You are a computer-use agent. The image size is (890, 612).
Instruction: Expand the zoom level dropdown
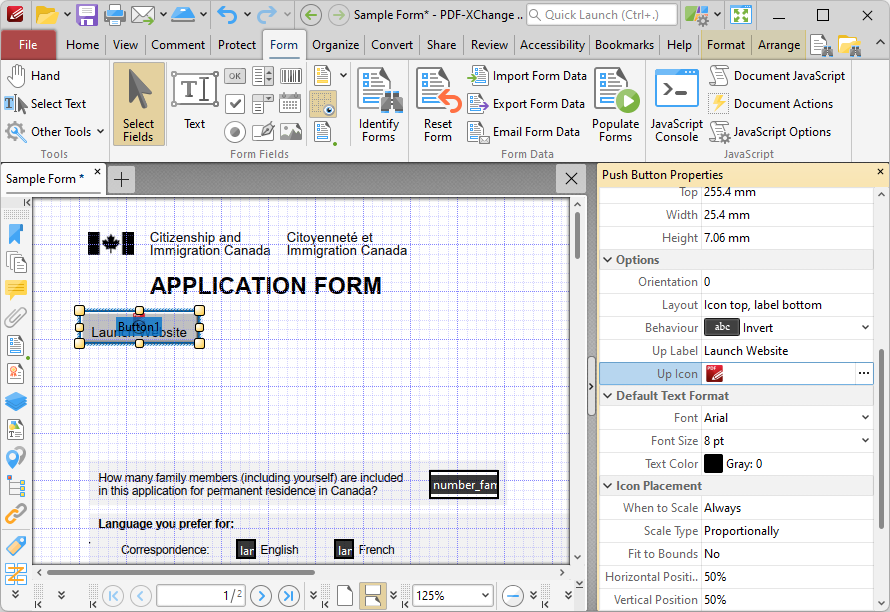485,596
